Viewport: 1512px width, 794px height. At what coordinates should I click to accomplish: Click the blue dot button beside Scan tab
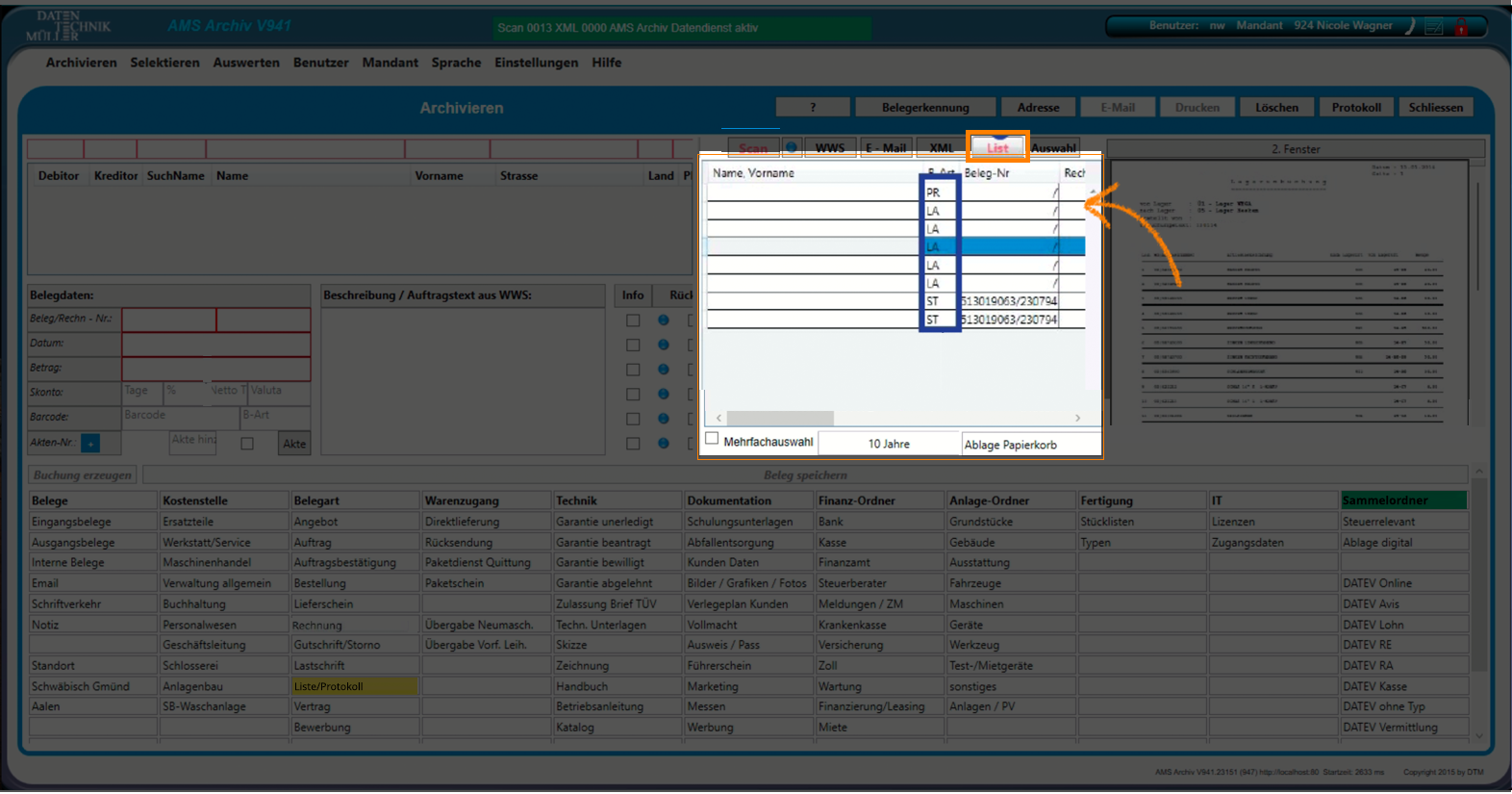coord(792,147)
